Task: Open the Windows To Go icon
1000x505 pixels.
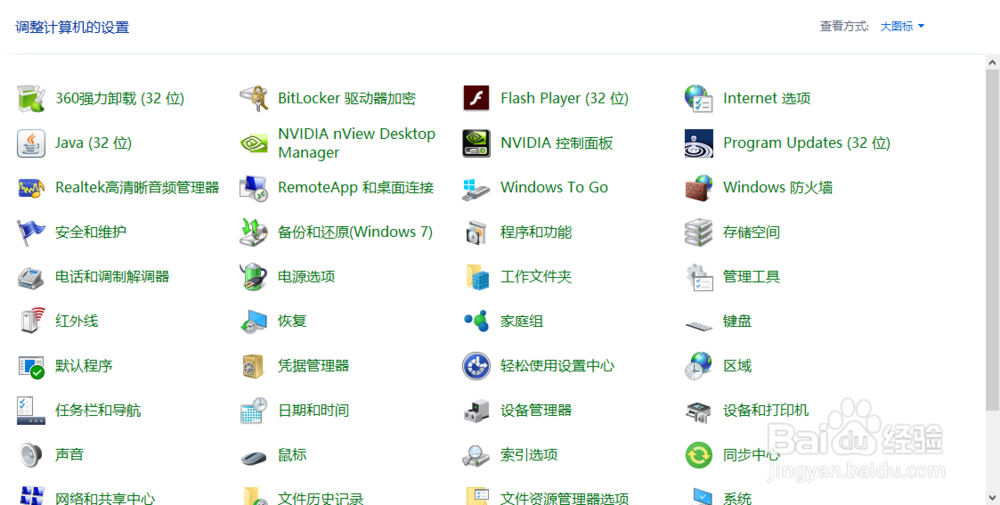Action: point(476,189)
